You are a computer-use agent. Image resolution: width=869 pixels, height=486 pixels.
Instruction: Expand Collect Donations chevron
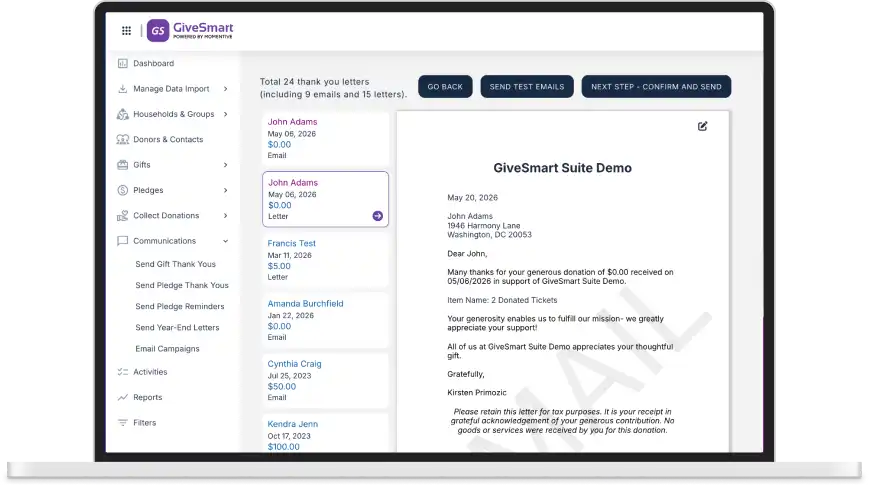(x=226, y=216)
